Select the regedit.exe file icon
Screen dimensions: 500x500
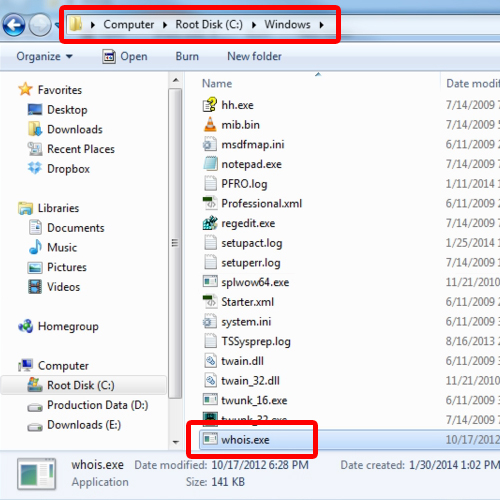point(210,223)
